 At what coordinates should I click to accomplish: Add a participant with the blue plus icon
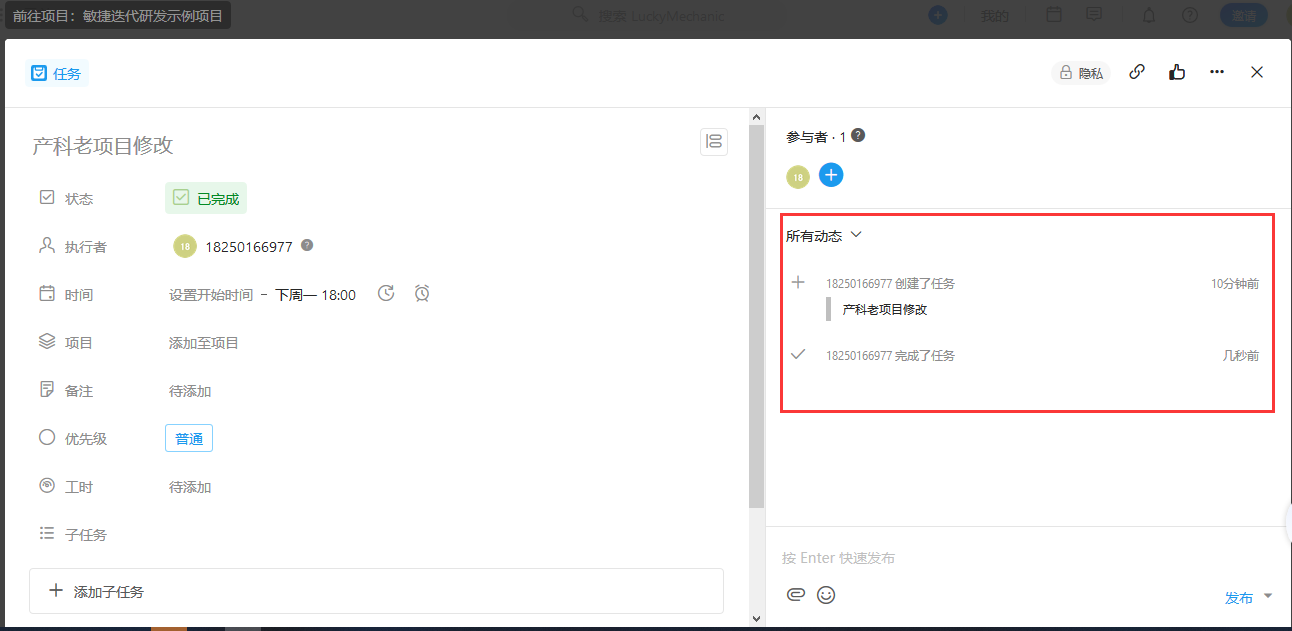click(x=831, y=175)
